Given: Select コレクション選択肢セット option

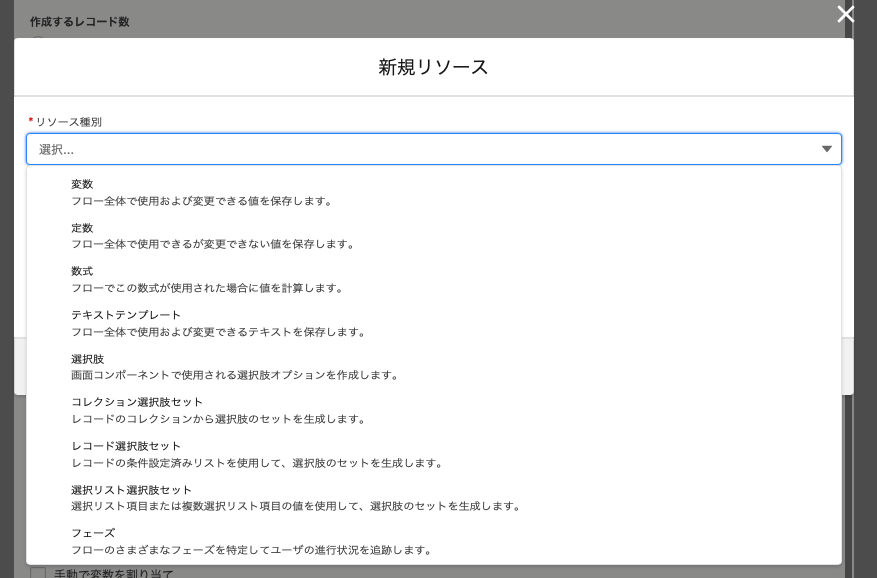Looking at the screenshot, I should click(x=433, y=411).
